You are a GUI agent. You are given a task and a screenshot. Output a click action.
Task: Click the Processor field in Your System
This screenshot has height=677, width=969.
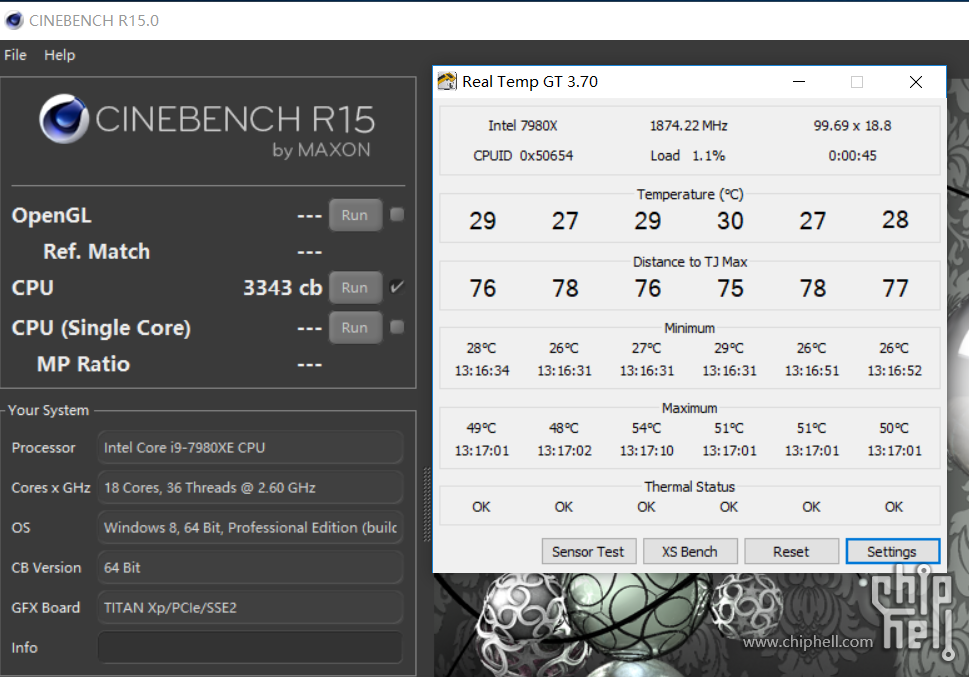point(250,448)
